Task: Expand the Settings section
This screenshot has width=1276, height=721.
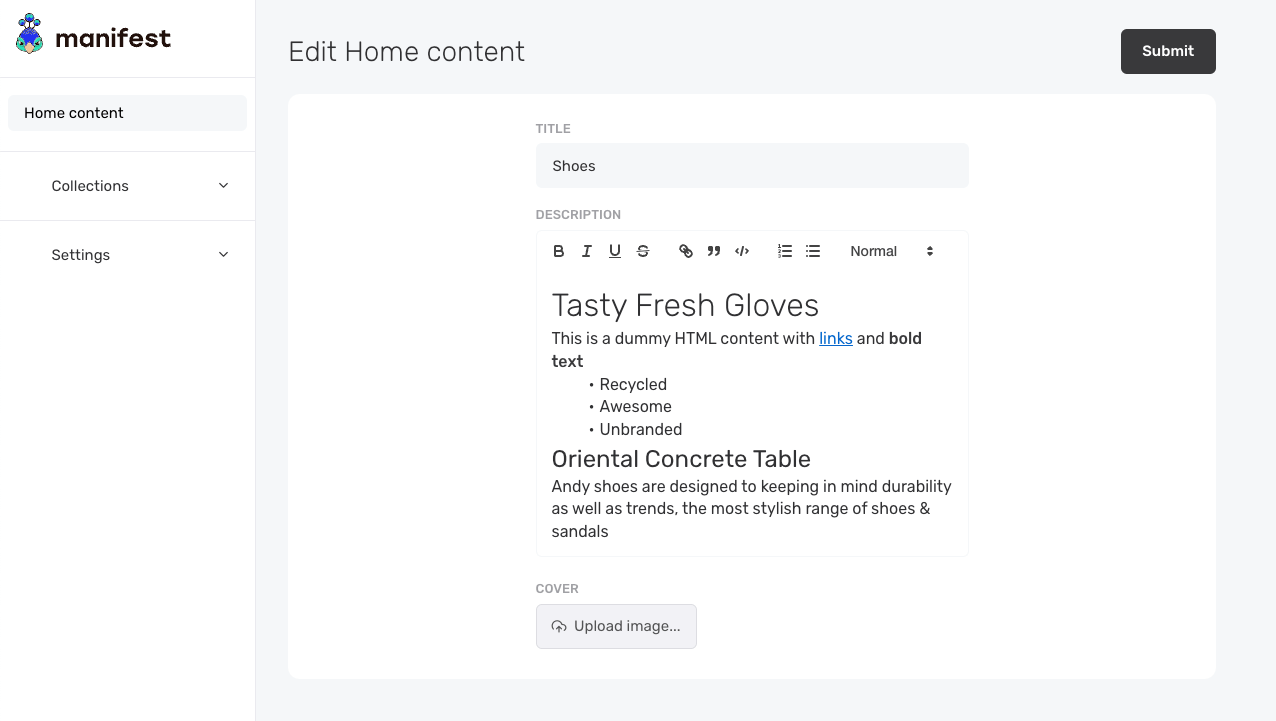Action: (x=127, y=255)
